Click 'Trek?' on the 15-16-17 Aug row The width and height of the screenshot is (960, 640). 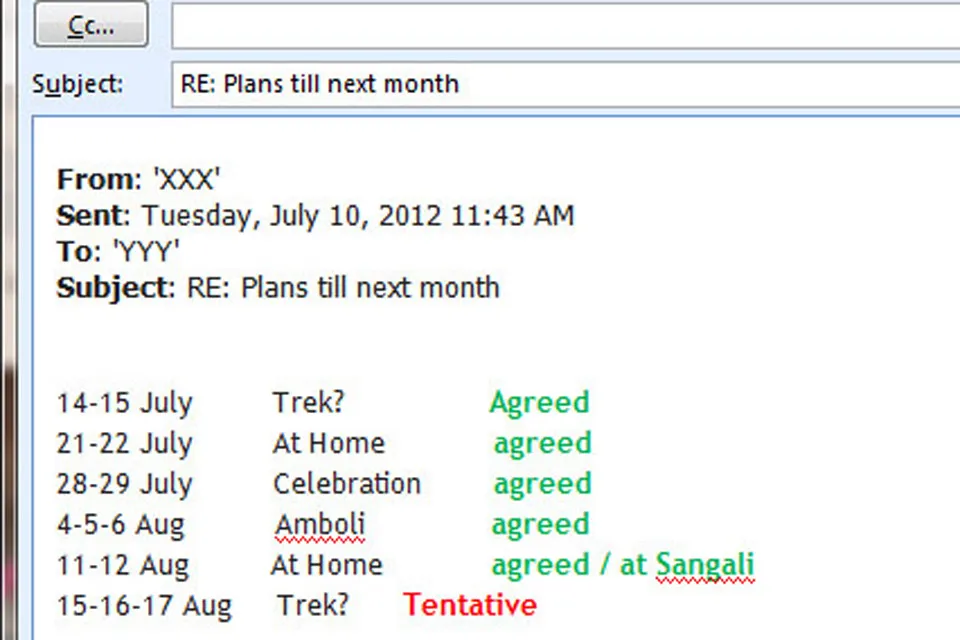(311, 604)
